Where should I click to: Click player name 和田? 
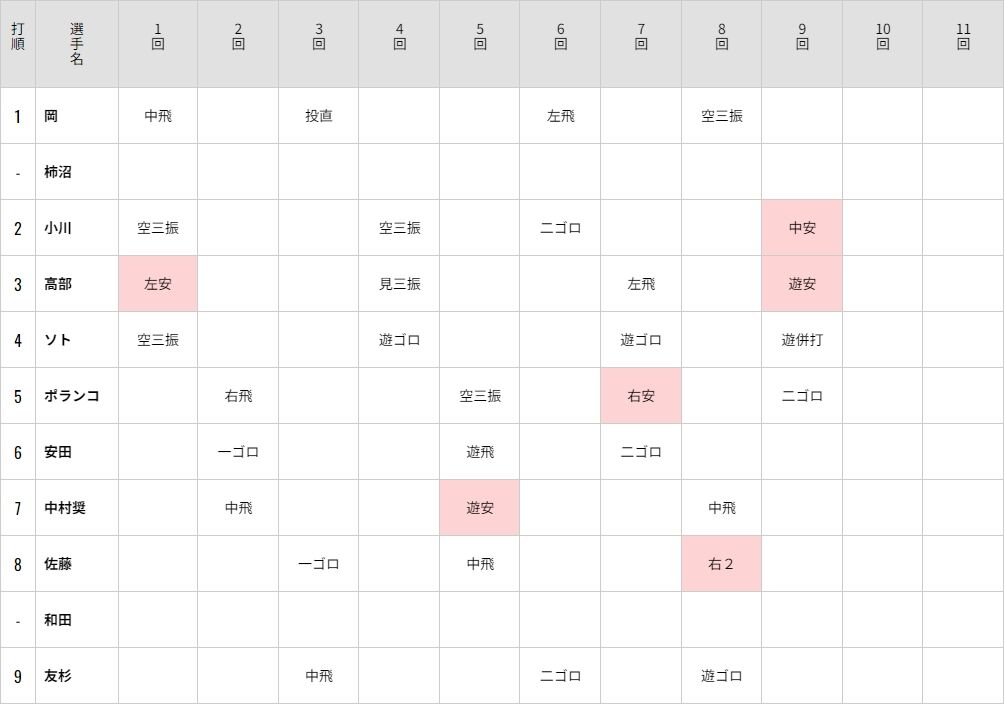[58, 620]
